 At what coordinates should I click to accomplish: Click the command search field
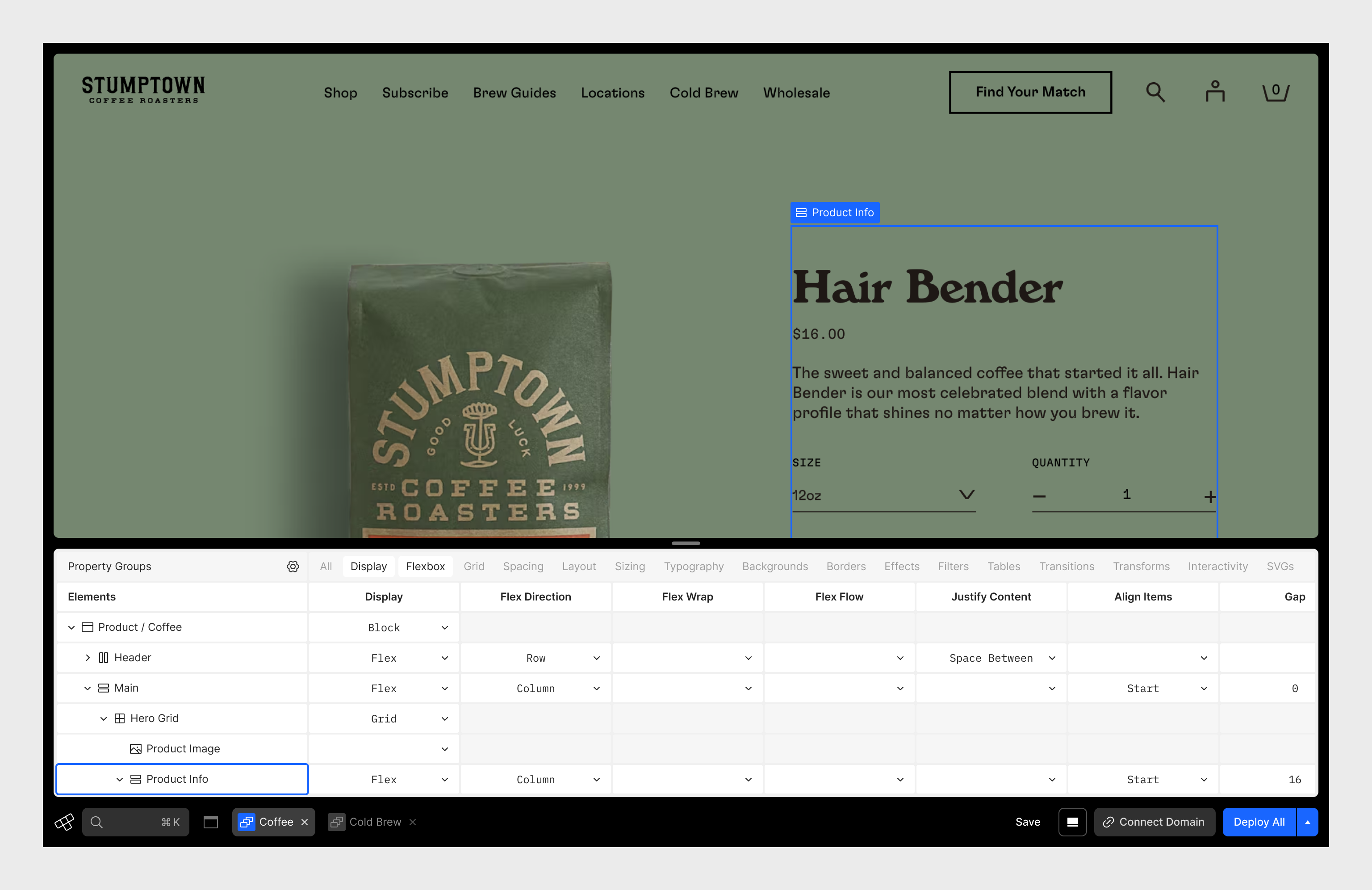coord(135,822)
